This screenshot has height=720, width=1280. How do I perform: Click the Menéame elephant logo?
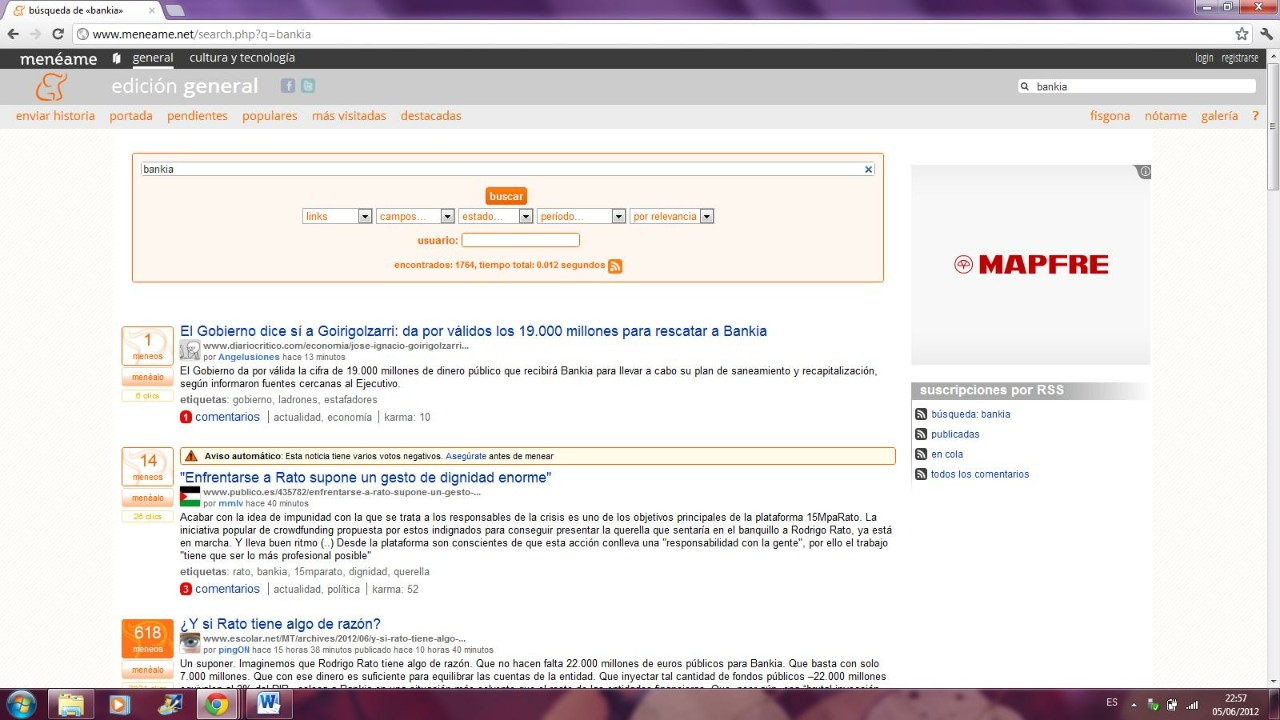[51, 87]
